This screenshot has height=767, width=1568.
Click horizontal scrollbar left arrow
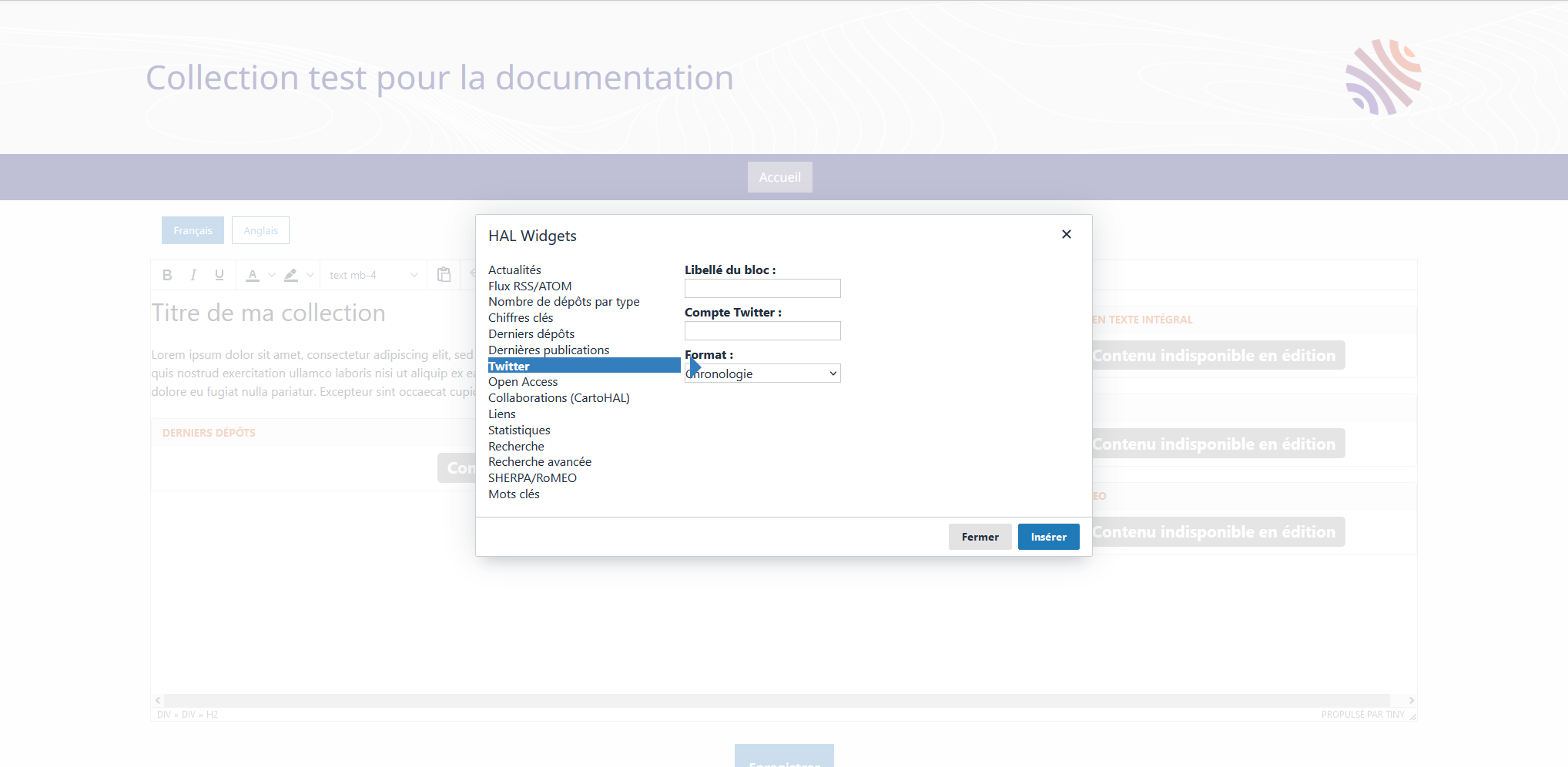click(x=158, y=700)
